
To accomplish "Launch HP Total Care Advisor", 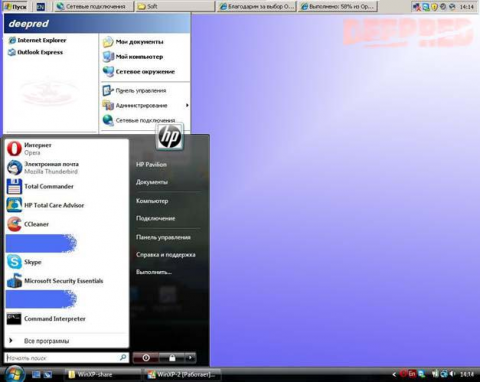I will (x=67, y=205).
